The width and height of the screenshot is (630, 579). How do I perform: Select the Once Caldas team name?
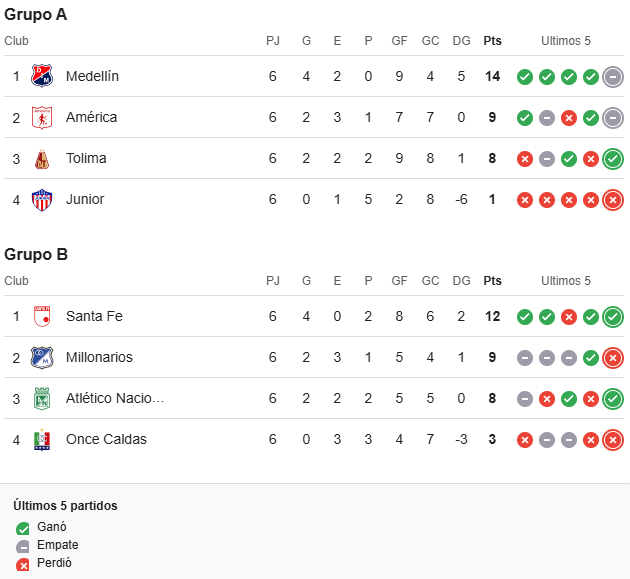coord(106,439)
